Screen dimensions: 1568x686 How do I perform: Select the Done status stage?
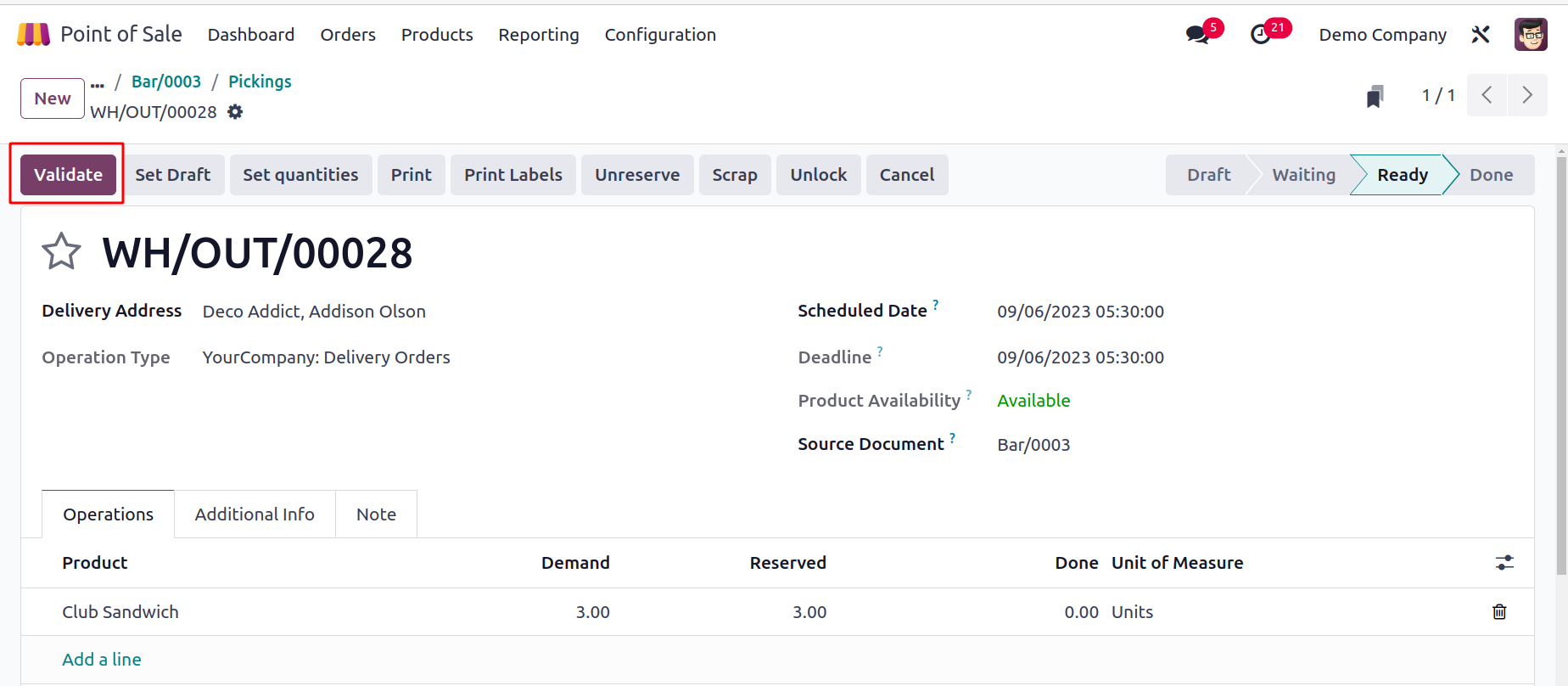tap(1491, 175)
